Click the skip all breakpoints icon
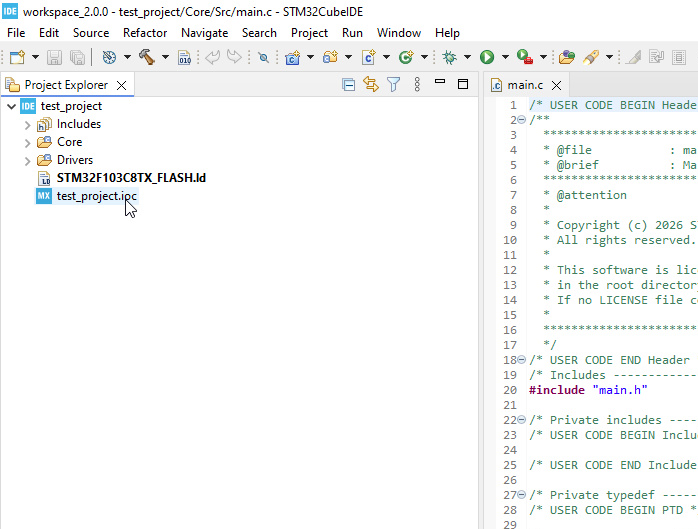Viewport: 698px width, 529px height. pos(264,57)
